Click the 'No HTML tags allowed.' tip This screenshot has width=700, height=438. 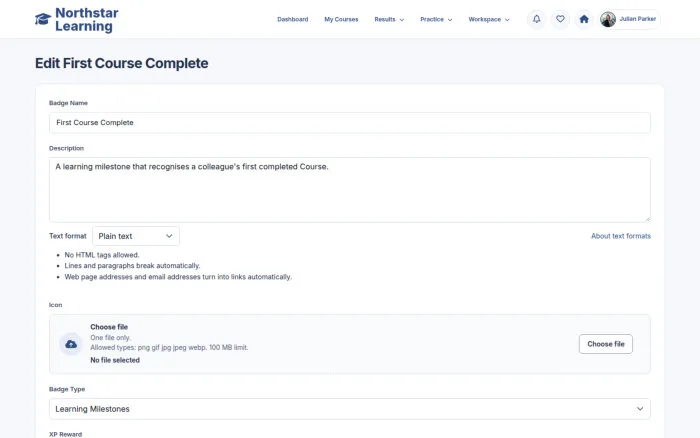coord(102,255)
